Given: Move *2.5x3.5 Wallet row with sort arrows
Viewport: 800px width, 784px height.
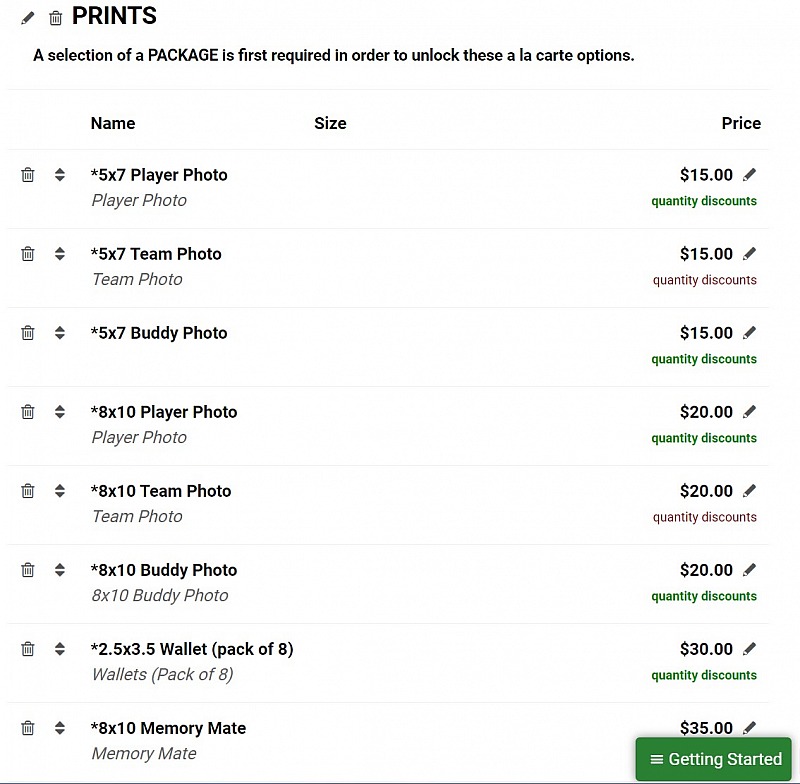Looking at the screenshot, I should [60, 649].
